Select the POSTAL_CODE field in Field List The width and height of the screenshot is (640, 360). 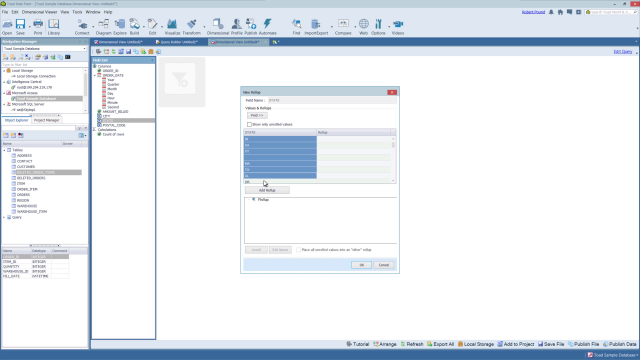tap(113, 125)
